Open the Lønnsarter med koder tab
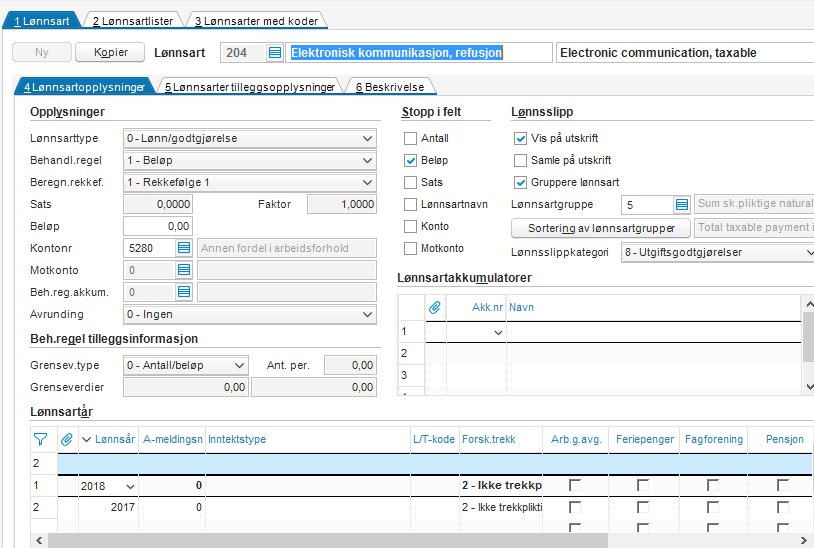The height and width of the screenshot is (548, 814). [x=256, y=21]
